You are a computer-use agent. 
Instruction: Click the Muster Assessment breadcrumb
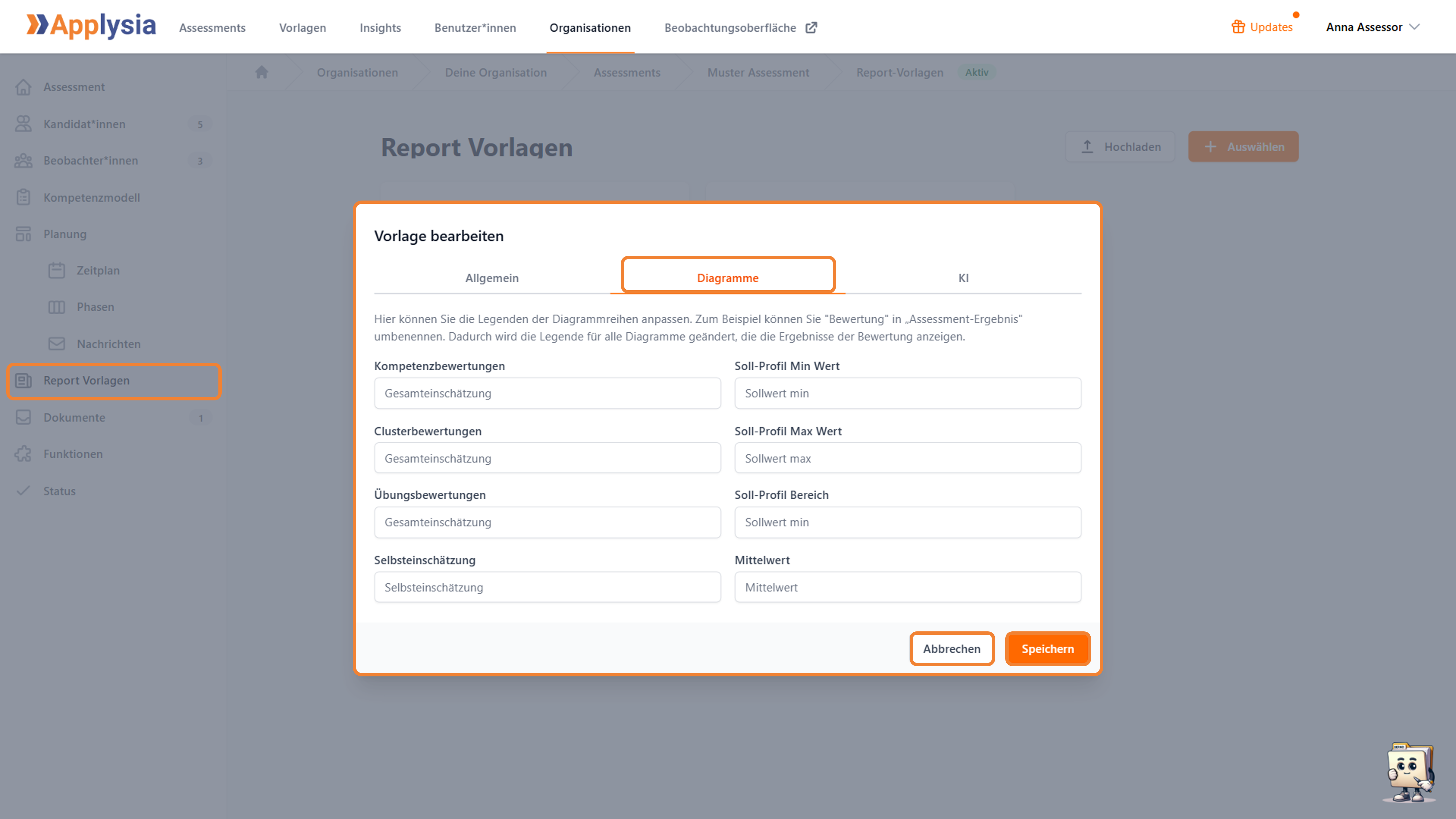(758, 72)
